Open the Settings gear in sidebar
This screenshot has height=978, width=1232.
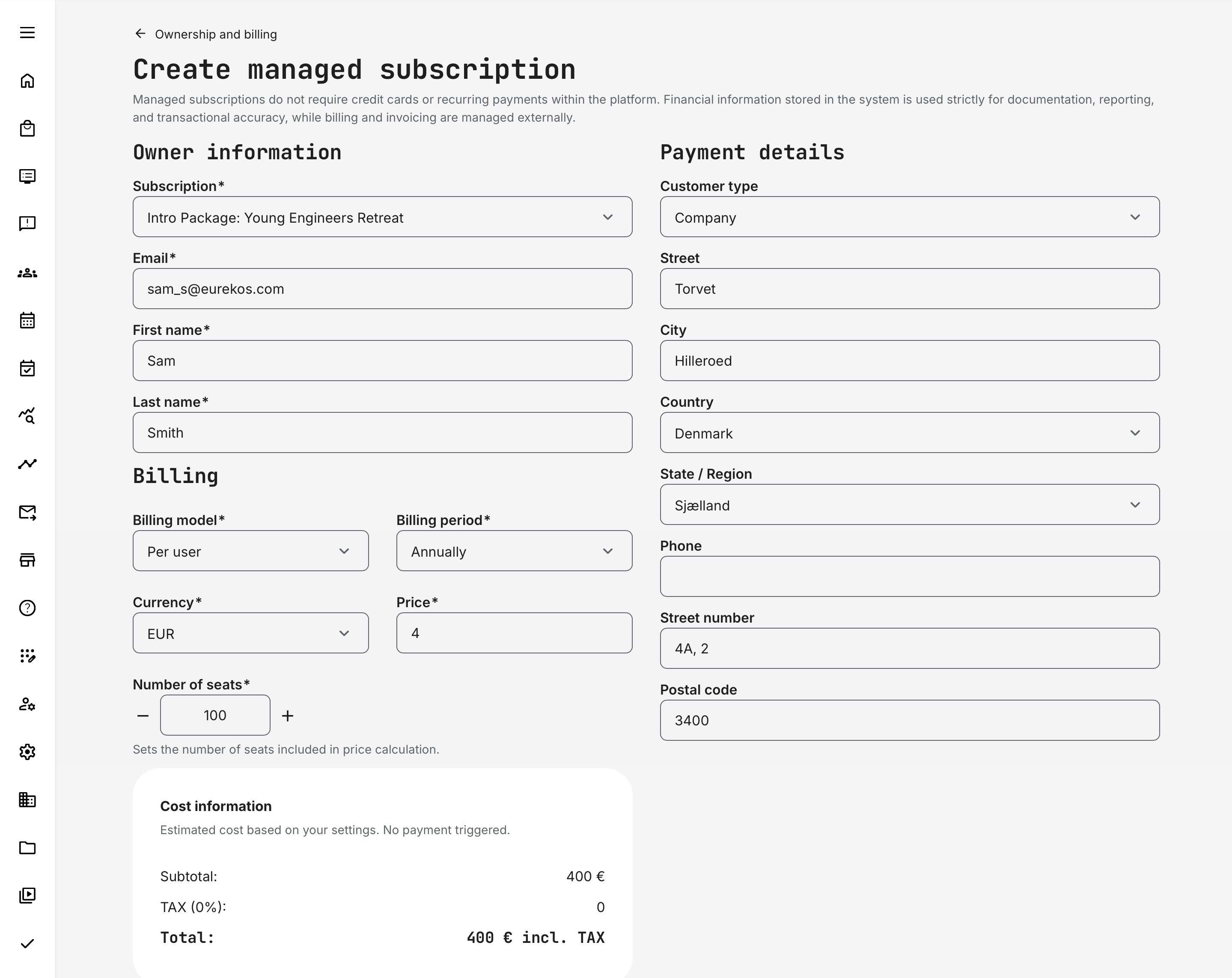(27, 752)
